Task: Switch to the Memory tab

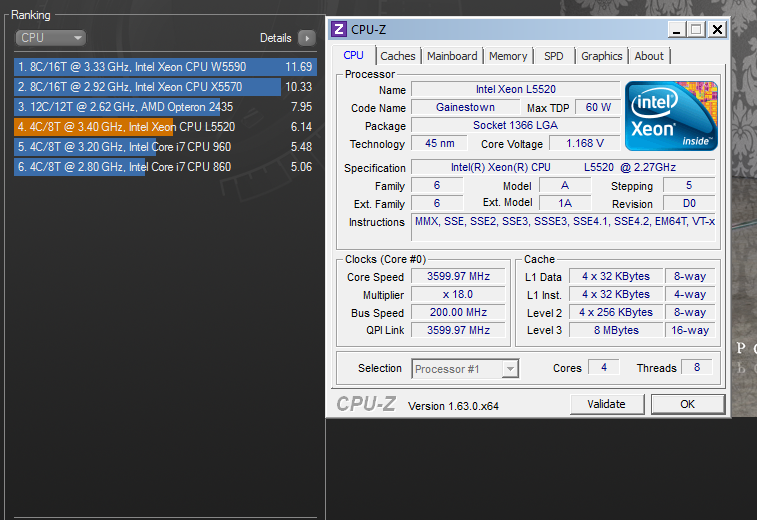Action: click(x=508, y=56)
